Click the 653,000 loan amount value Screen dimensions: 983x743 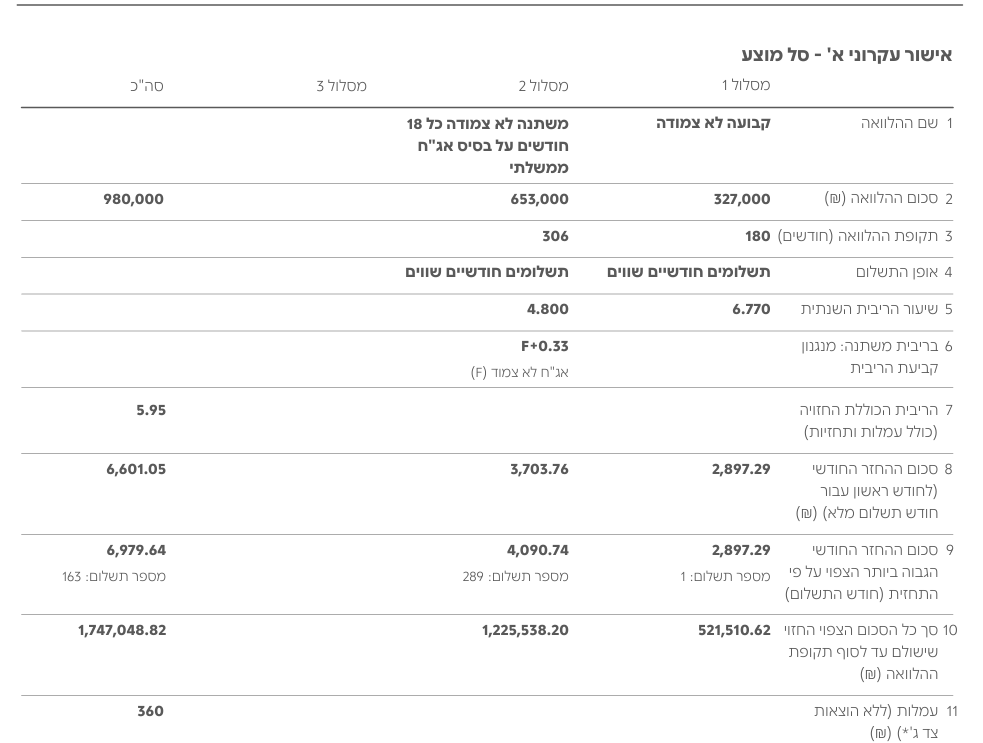pyautogui.click(x=539, y=199)
